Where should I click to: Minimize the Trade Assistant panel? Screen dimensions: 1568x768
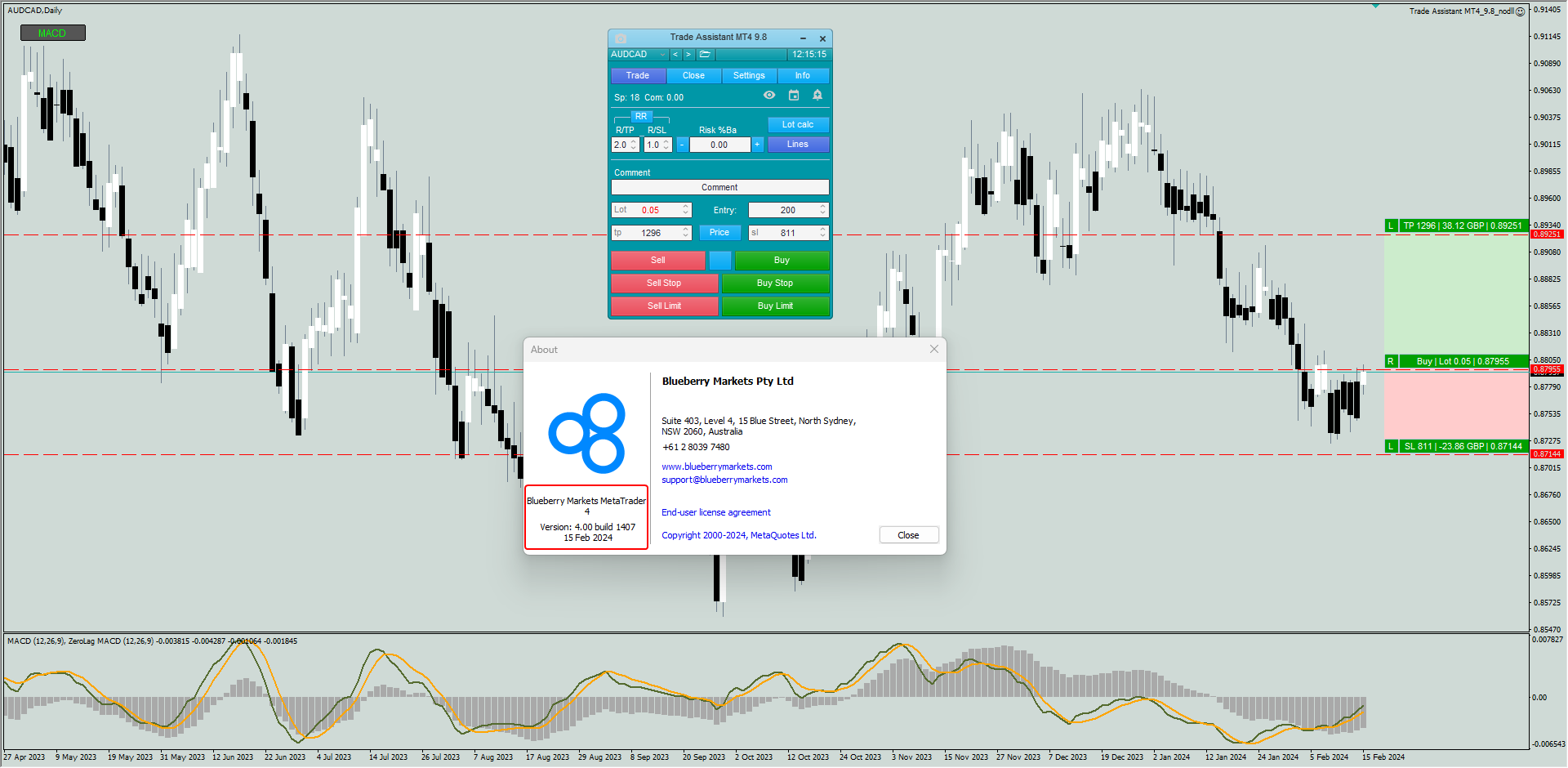803,38
